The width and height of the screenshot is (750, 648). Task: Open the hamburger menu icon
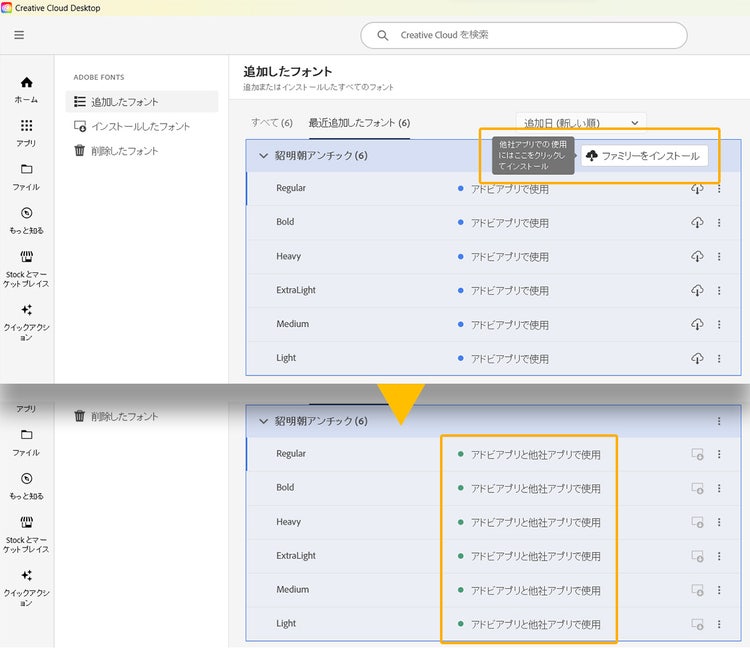(x=19, y=35)
